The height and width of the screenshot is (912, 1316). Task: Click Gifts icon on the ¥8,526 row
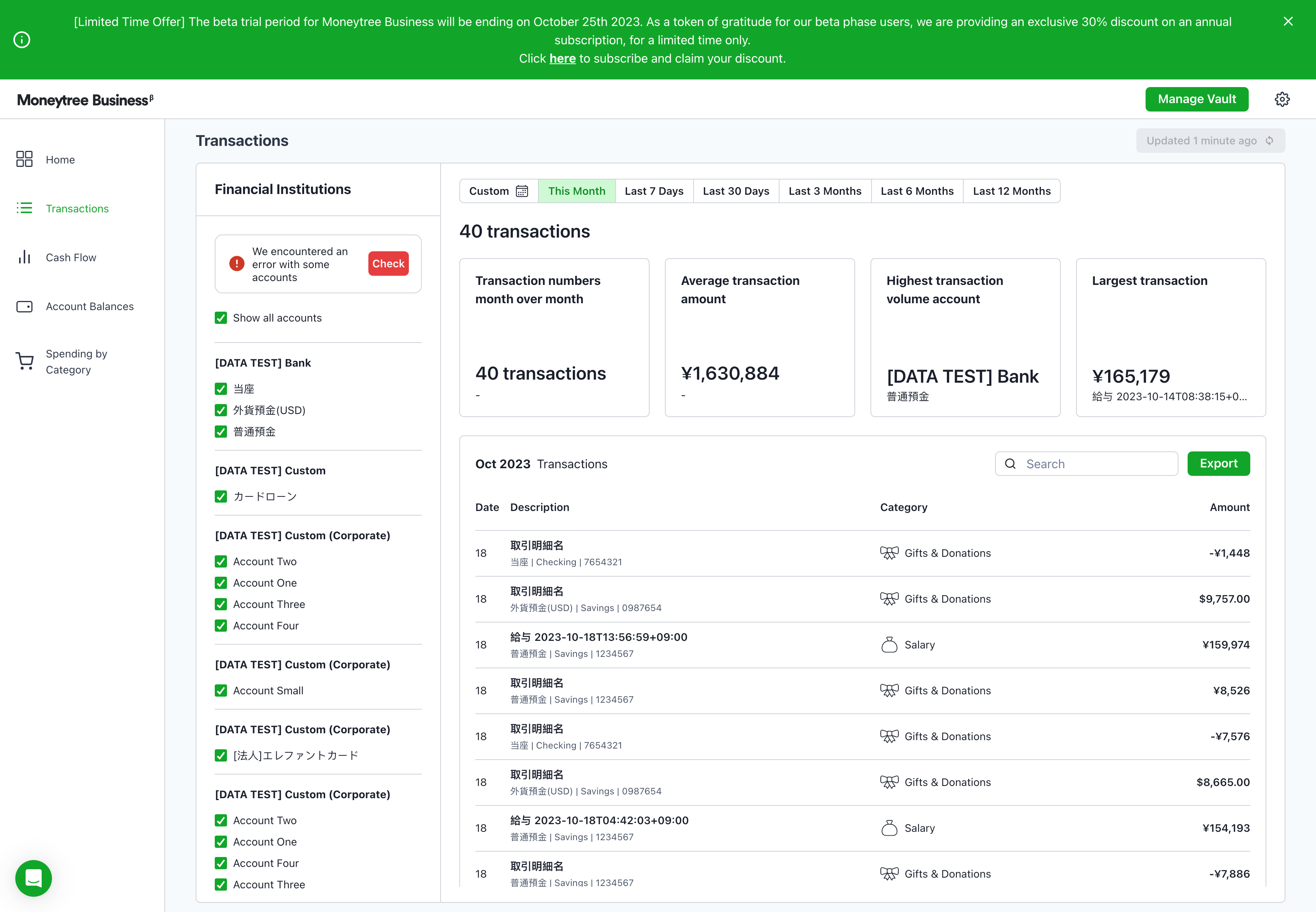(889, 690)
